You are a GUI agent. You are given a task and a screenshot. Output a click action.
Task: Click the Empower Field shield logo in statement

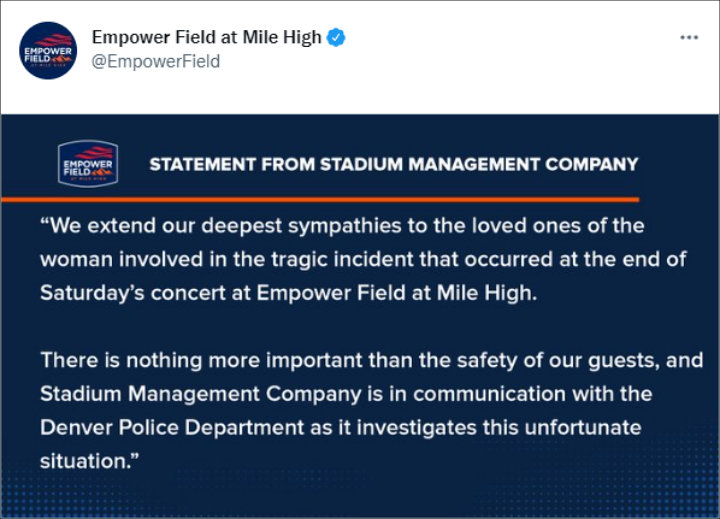[88, 164]
